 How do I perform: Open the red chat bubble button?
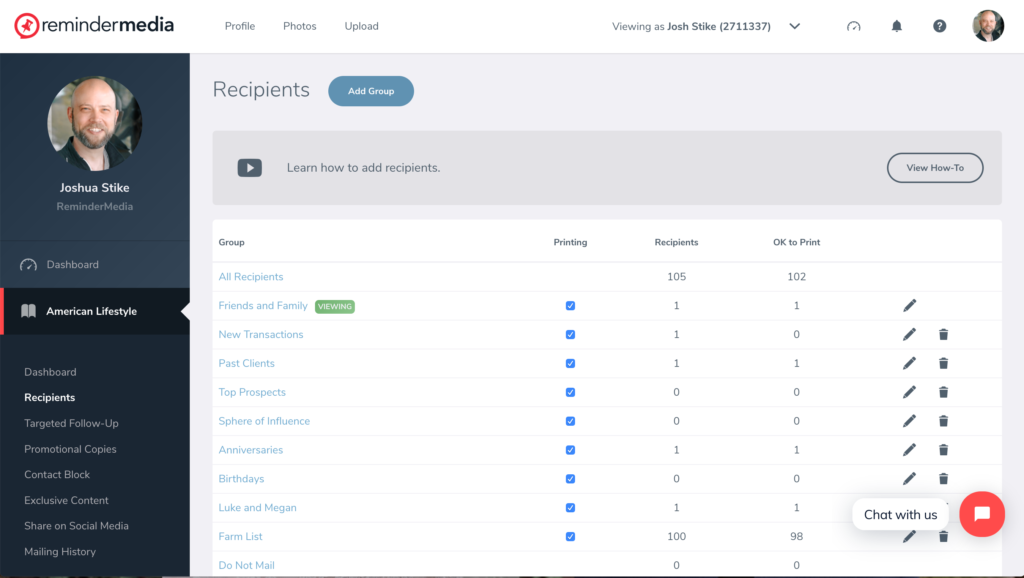(x=981, y=514)
